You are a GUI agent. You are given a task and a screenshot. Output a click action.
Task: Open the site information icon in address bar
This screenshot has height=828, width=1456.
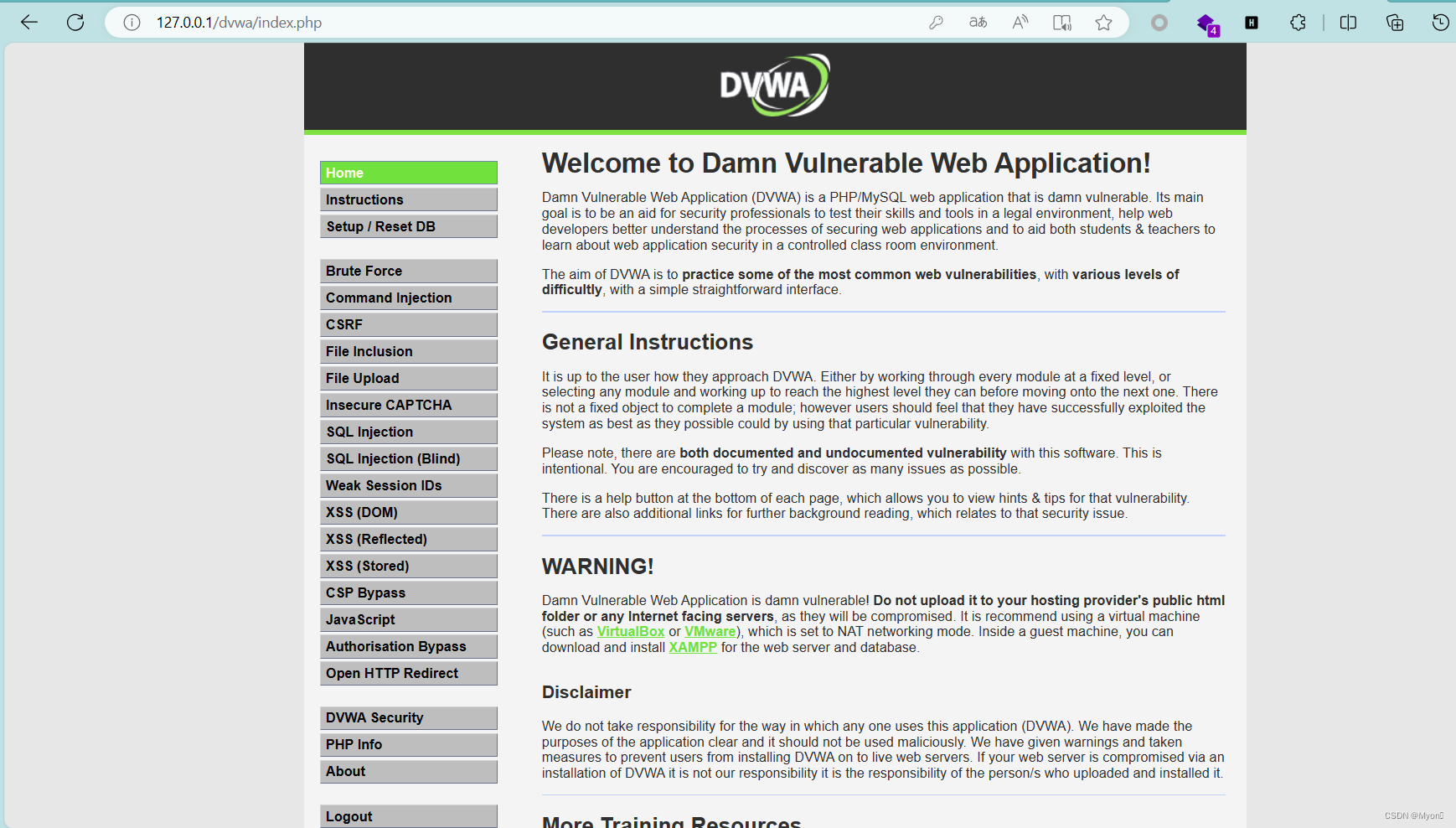[x=132, y=23]
